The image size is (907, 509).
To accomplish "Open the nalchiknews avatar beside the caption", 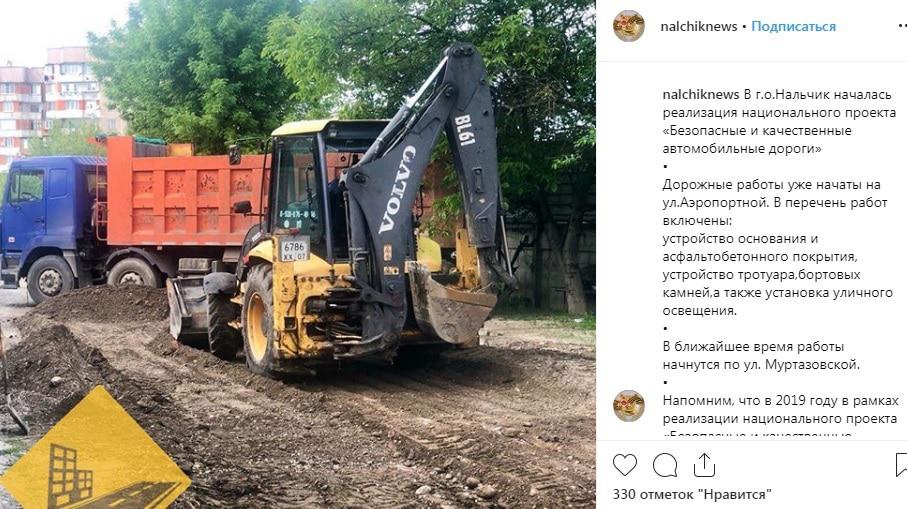I will [629, 405].
